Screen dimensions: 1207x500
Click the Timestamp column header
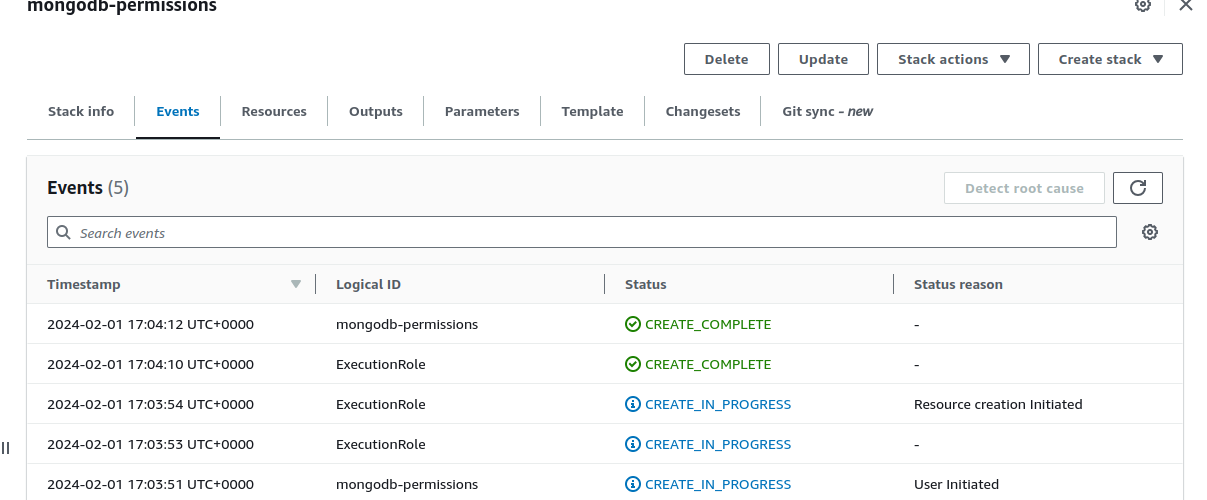tap(84, 284)
